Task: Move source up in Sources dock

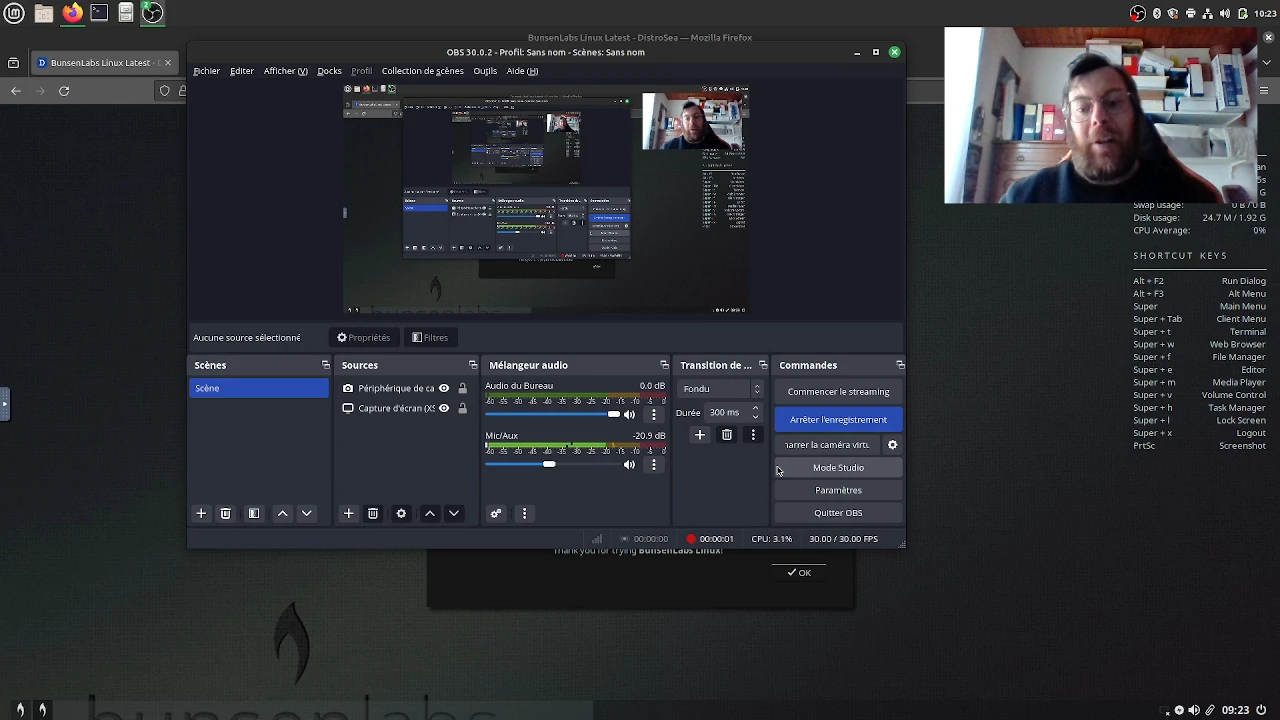Action: 430,513
